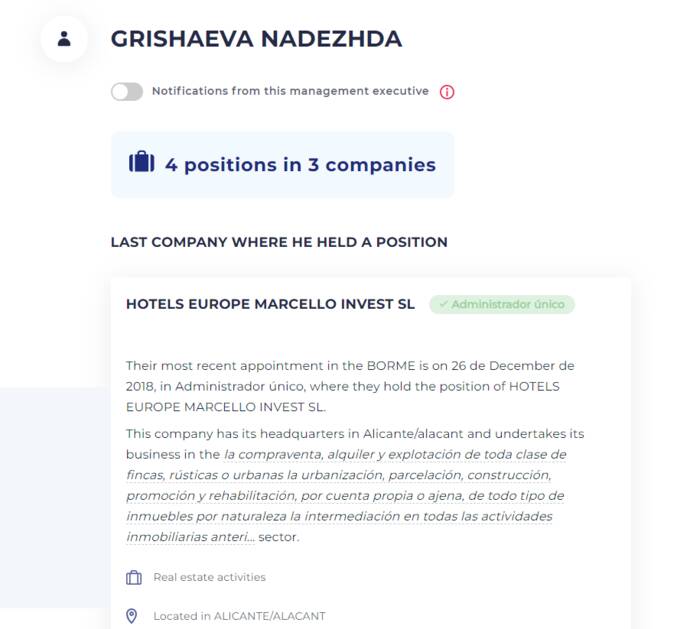Image resolution: width=680 pixels, height=629 pixels.
Task: Click the profile avatar icon
Action: pos(64,39)
